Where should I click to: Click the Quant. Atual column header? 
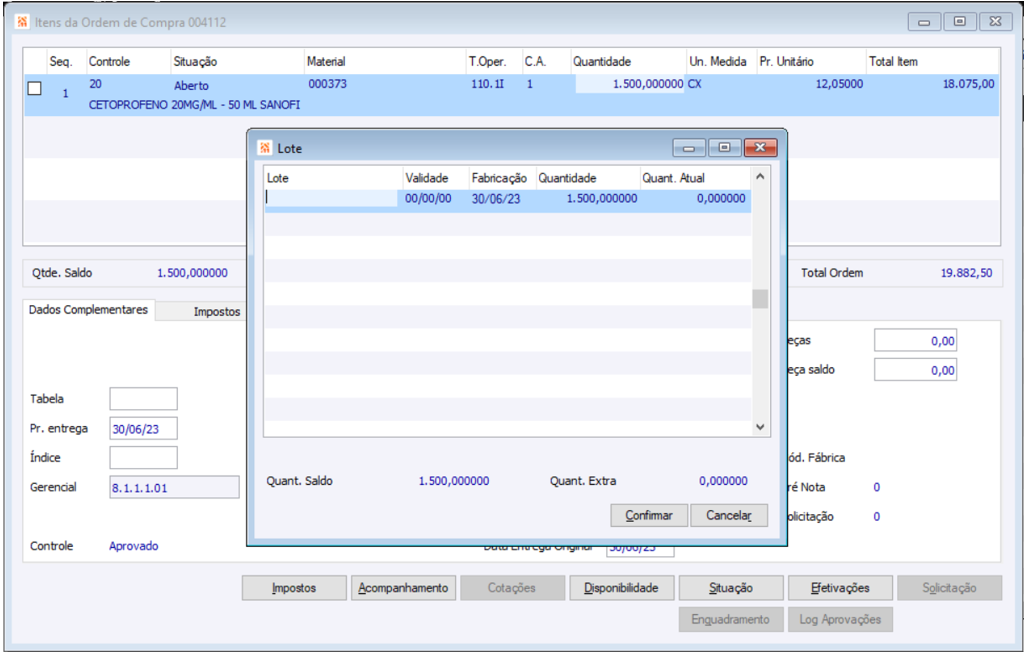[x=696, y=178]
